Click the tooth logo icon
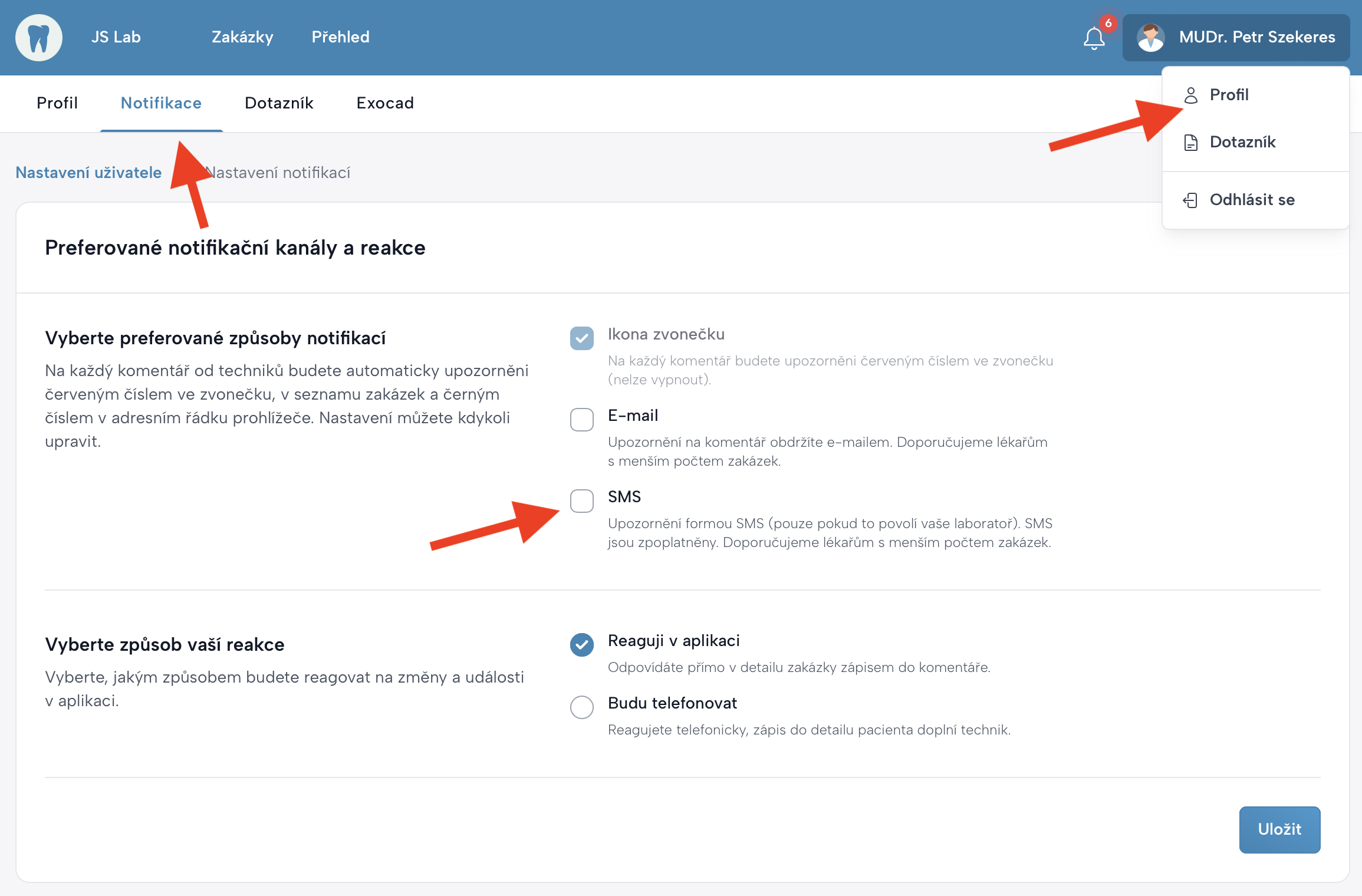The width and height of the screenshot is (1362, 896). 39,38
